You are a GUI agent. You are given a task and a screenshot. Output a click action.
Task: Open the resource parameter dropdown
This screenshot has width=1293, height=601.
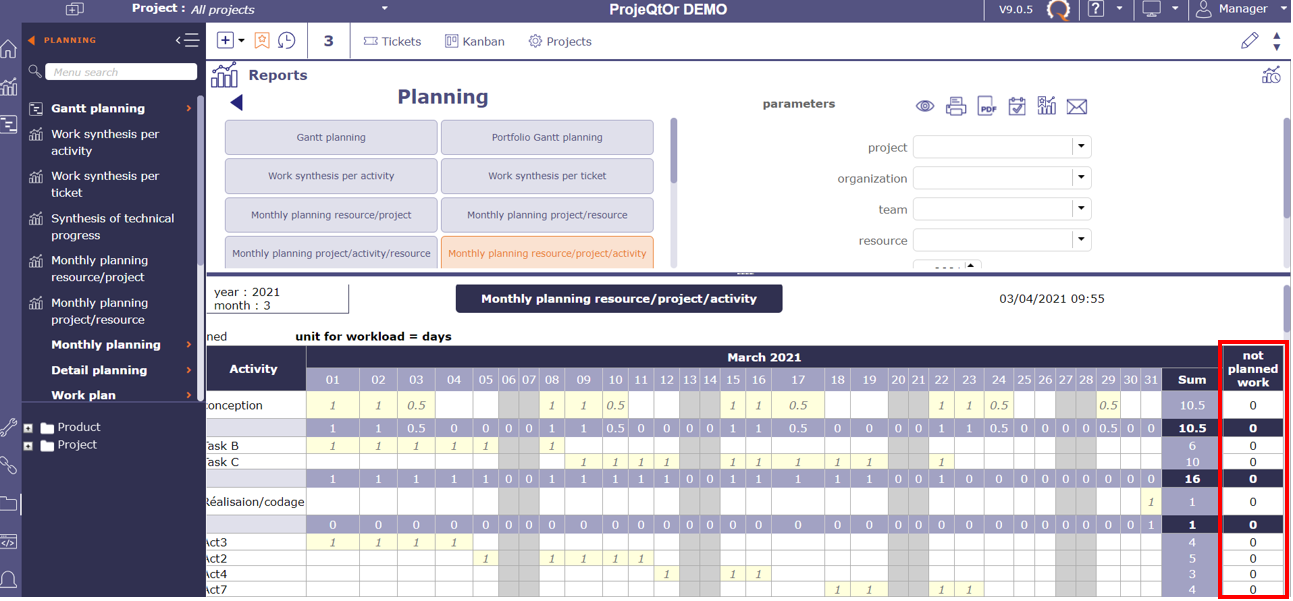[1081, 240]
